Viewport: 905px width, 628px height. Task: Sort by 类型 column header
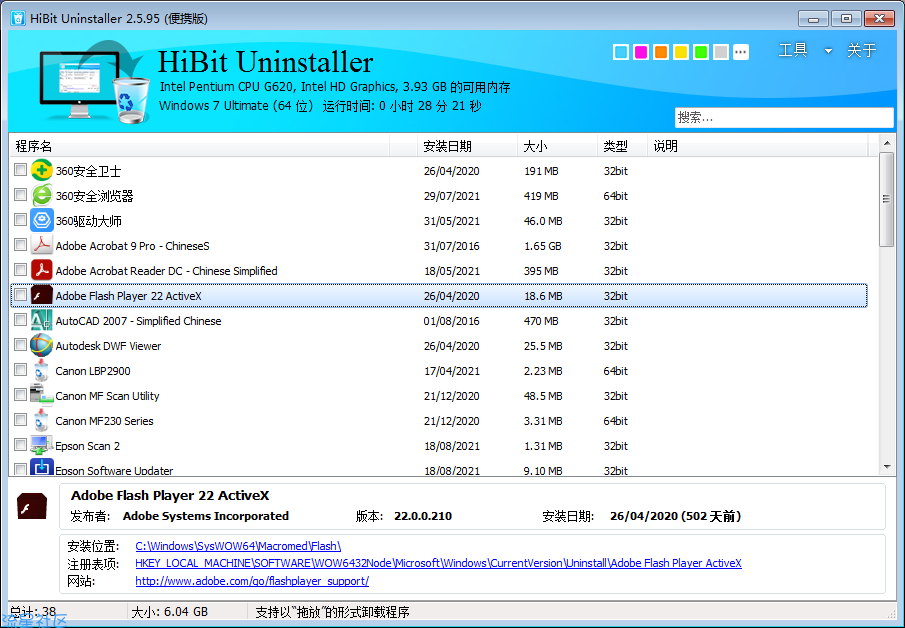point(622,146)
